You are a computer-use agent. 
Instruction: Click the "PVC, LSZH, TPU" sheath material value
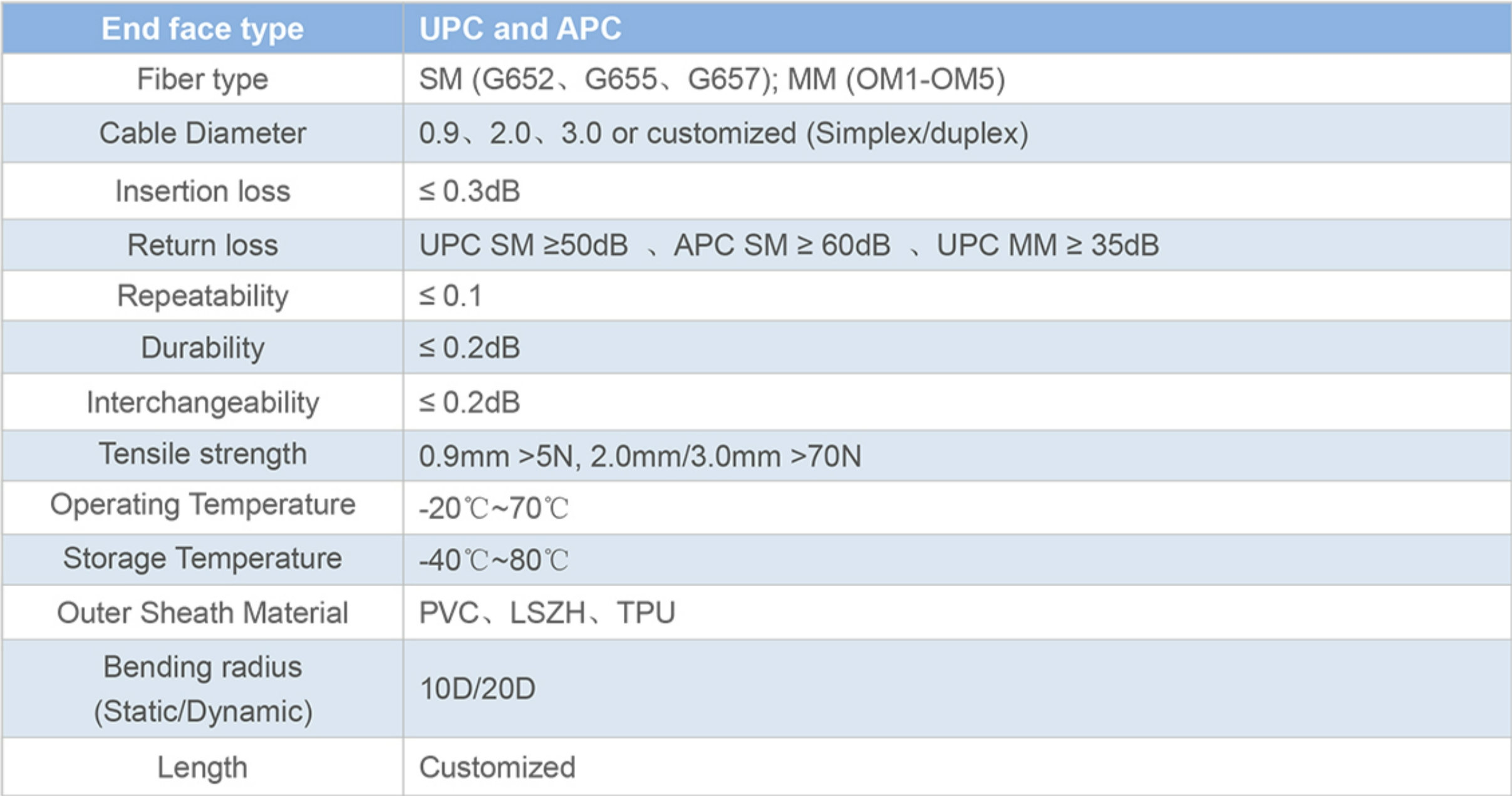pos(547,613)
